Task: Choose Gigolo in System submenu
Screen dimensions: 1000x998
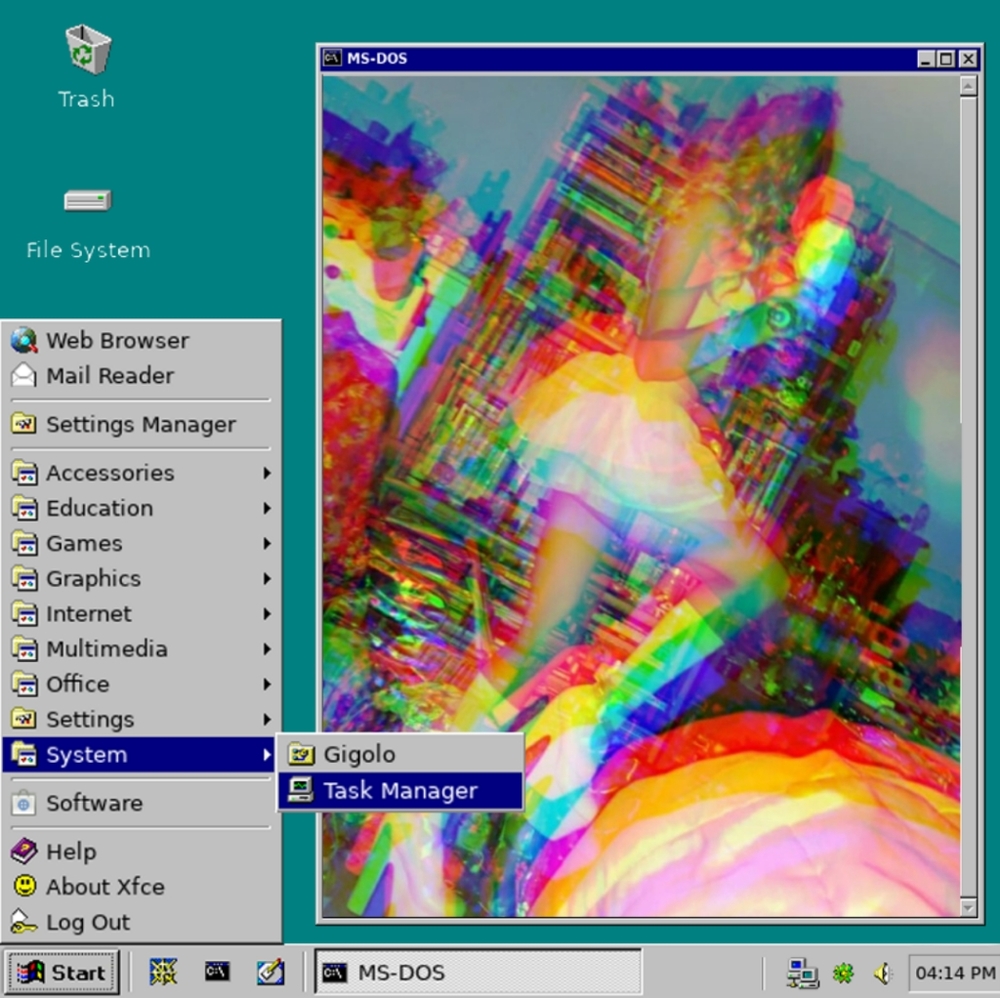Action: 401,754
